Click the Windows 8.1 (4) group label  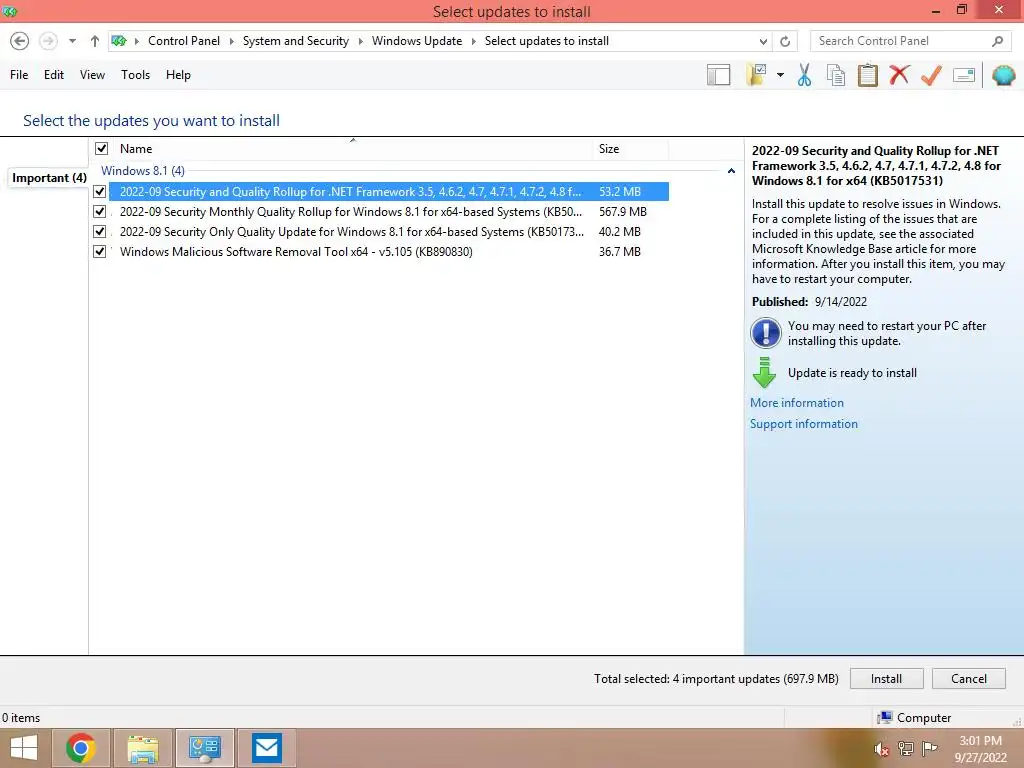(143, 171)
